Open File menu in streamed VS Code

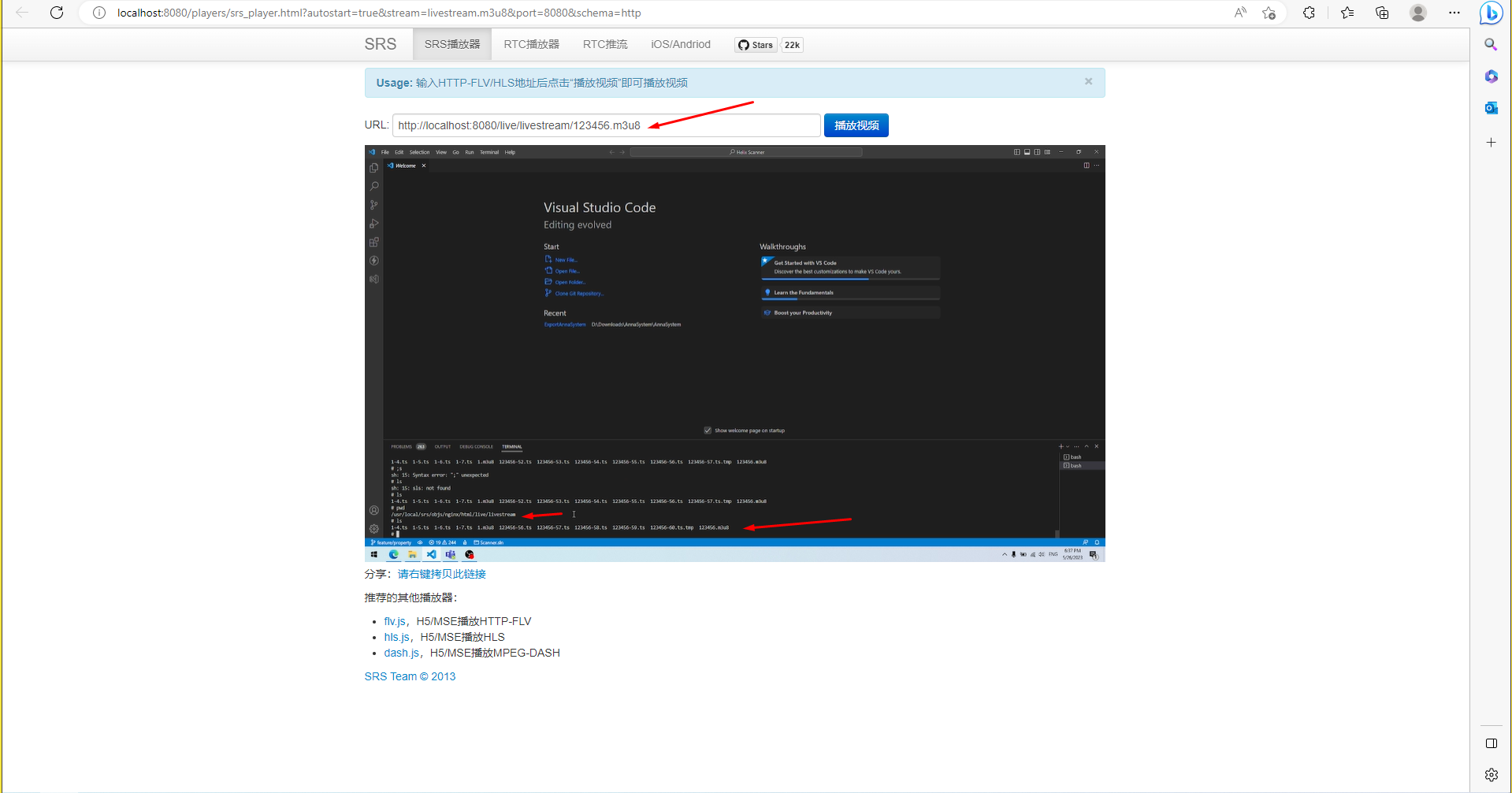(385, 152)
